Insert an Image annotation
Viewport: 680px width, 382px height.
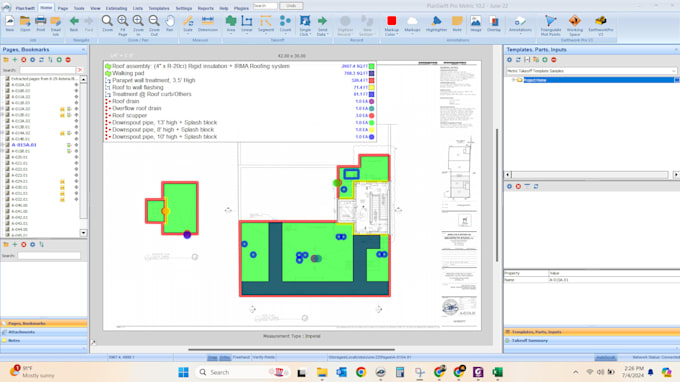click(x=476, y=24)
